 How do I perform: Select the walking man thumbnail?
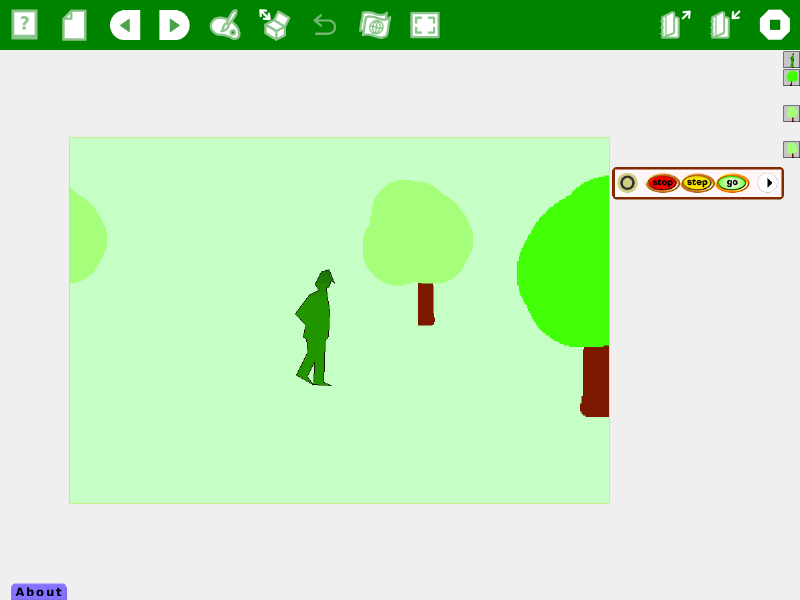click(x=791, y=60)
